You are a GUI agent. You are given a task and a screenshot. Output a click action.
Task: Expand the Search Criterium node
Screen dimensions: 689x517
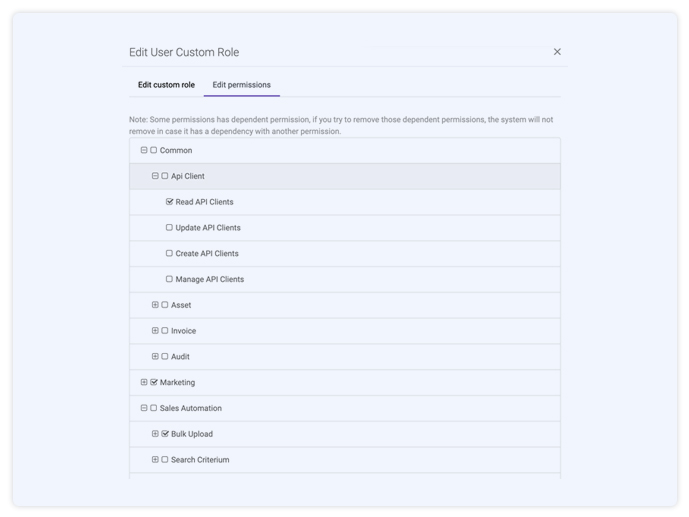[x=155, y=459]
